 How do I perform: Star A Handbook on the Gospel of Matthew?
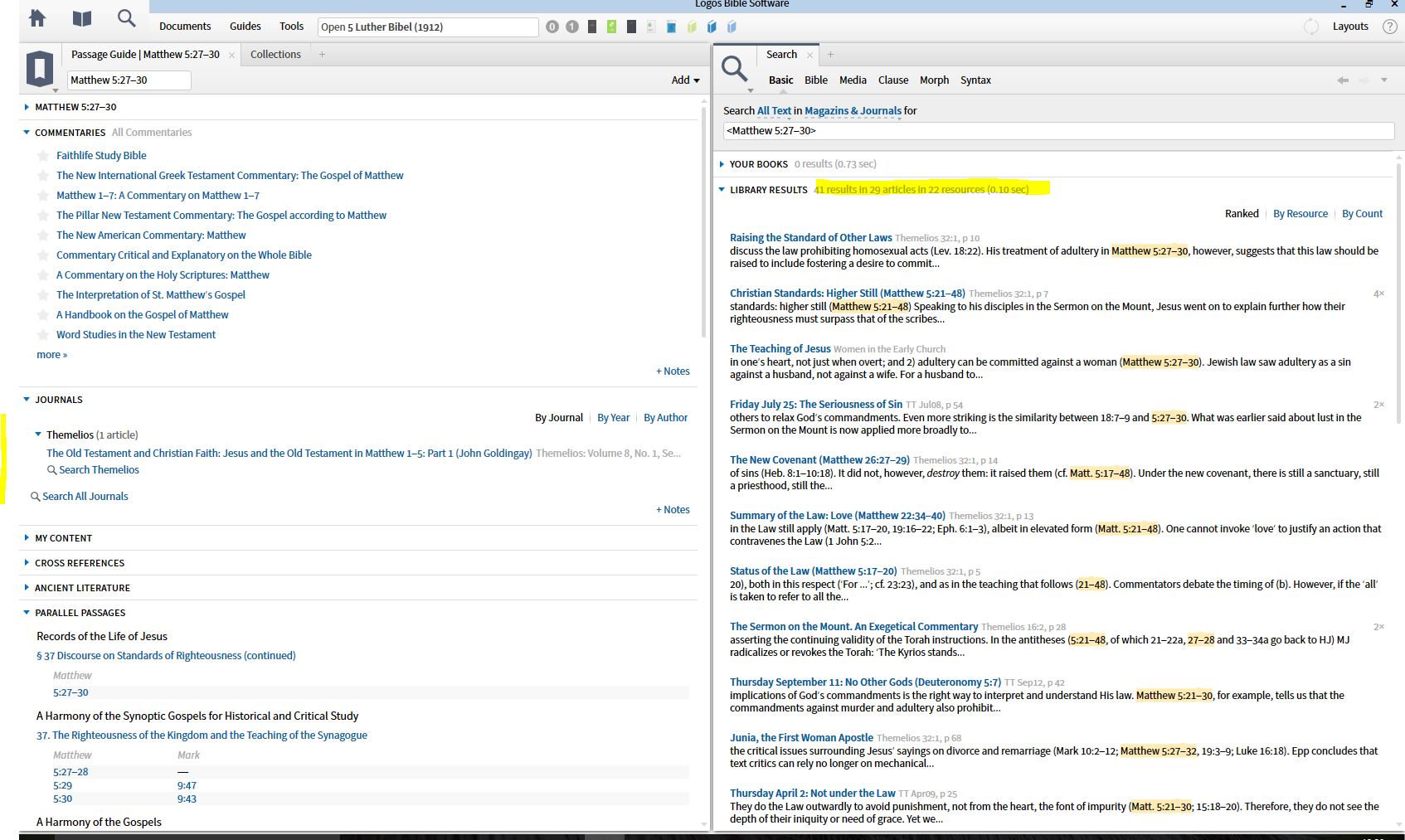(x=43, y=315)
